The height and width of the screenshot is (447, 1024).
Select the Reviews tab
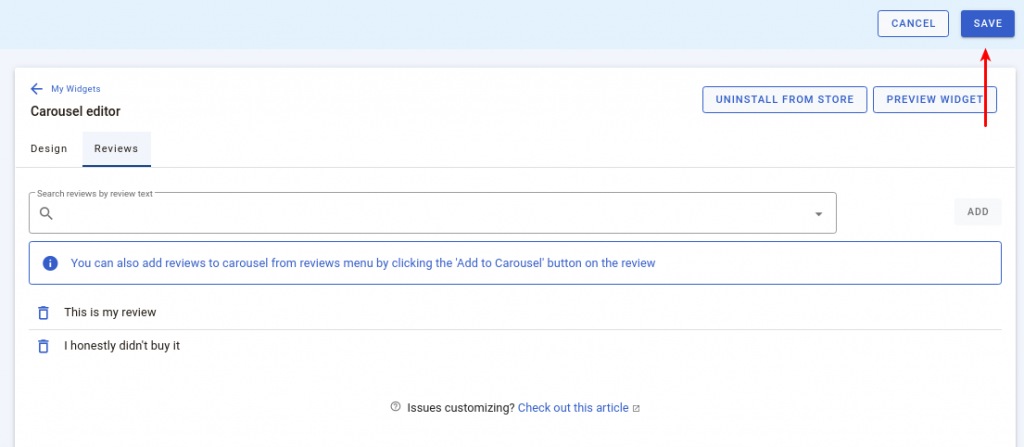[x=116, y=148]
